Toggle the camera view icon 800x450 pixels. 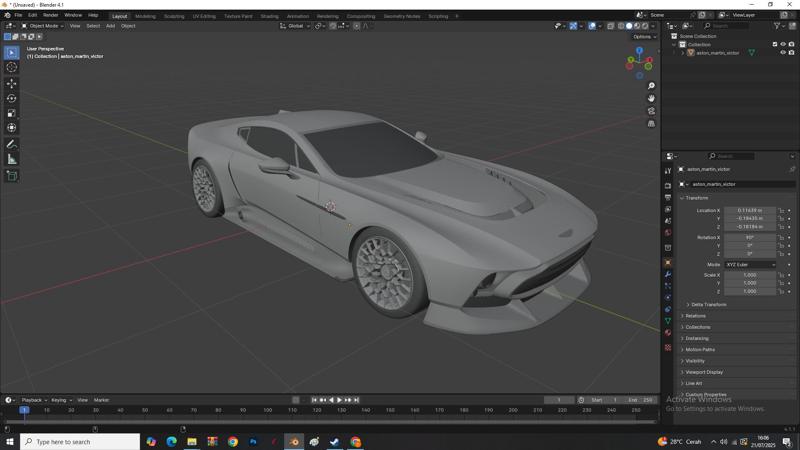click(651, 111)
